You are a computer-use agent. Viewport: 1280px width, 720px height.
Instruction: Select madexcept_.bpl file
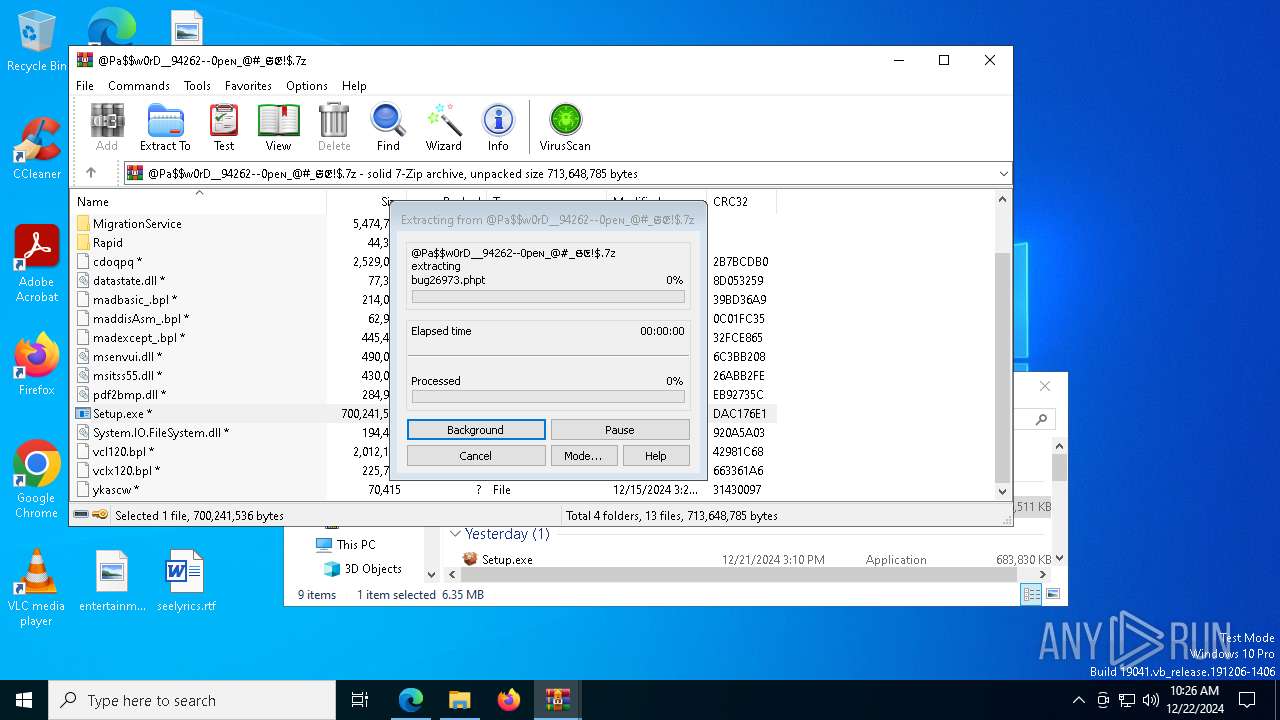pyautogui.click(x=139, y=338)
